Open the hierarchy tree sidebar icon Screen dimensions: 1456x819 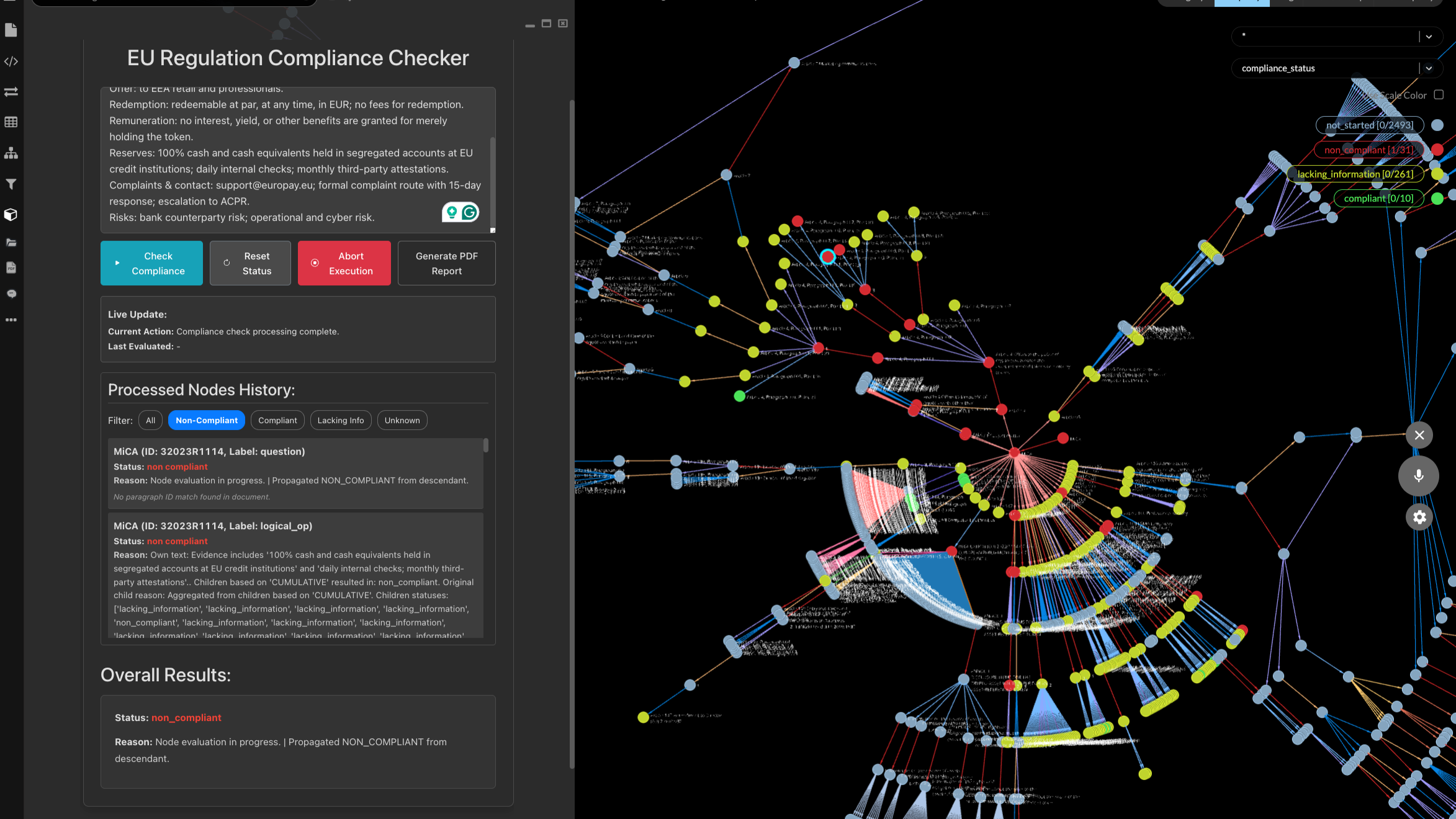point(11,153)
